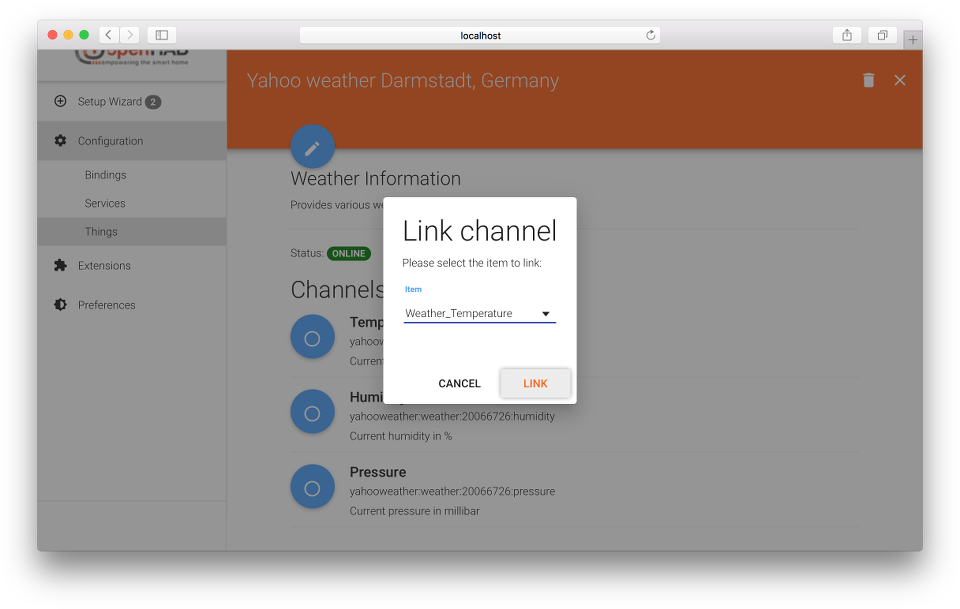Image resolution: width=960 pixels, height=609 pixels.
Task: Open Setup Wizard in sidebar
Action: pyautogui.click(x=132, y=102)
